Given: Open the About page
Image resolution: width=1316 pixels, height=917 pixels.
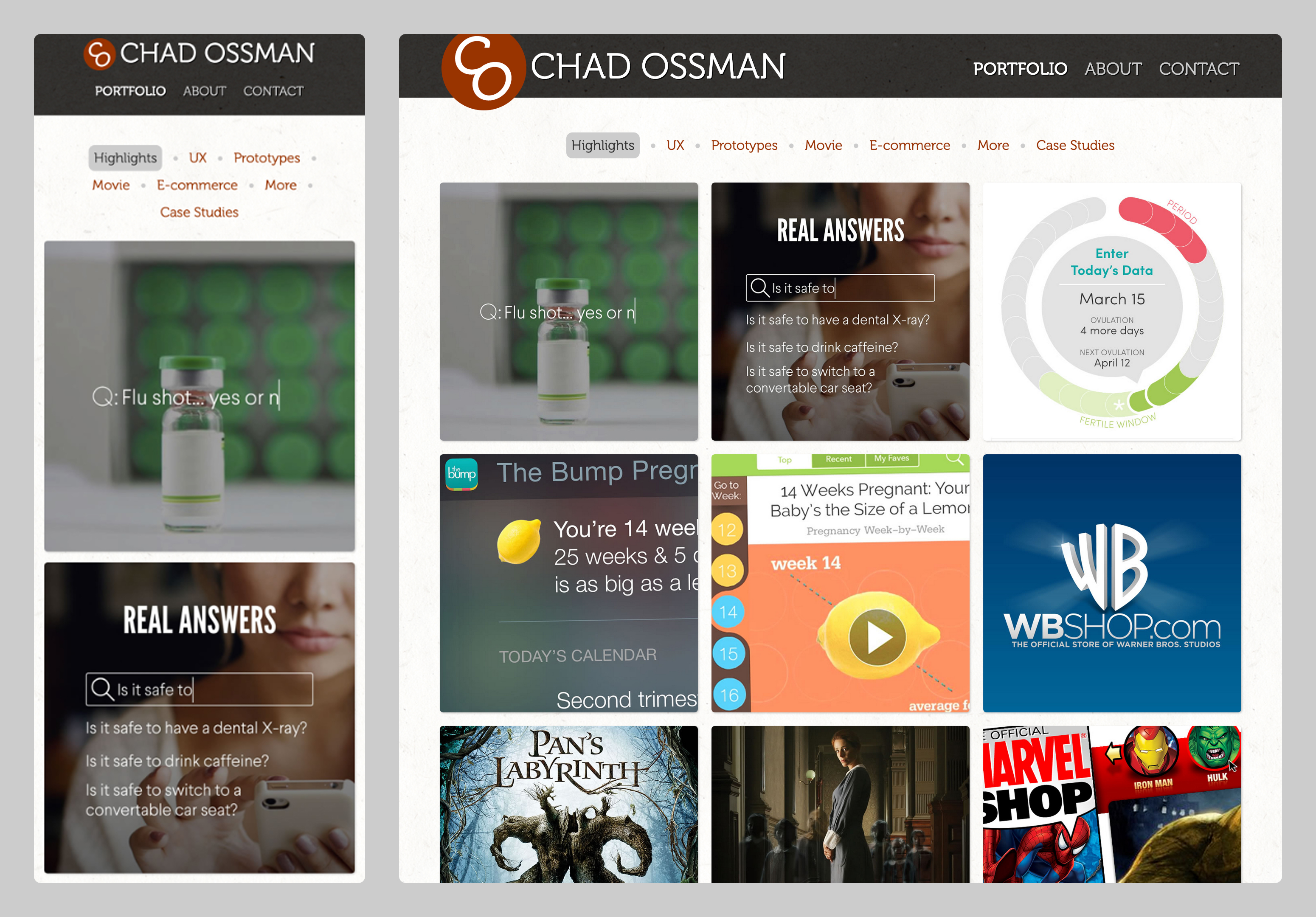Looking at the screenshot, I should (1112, 69).
